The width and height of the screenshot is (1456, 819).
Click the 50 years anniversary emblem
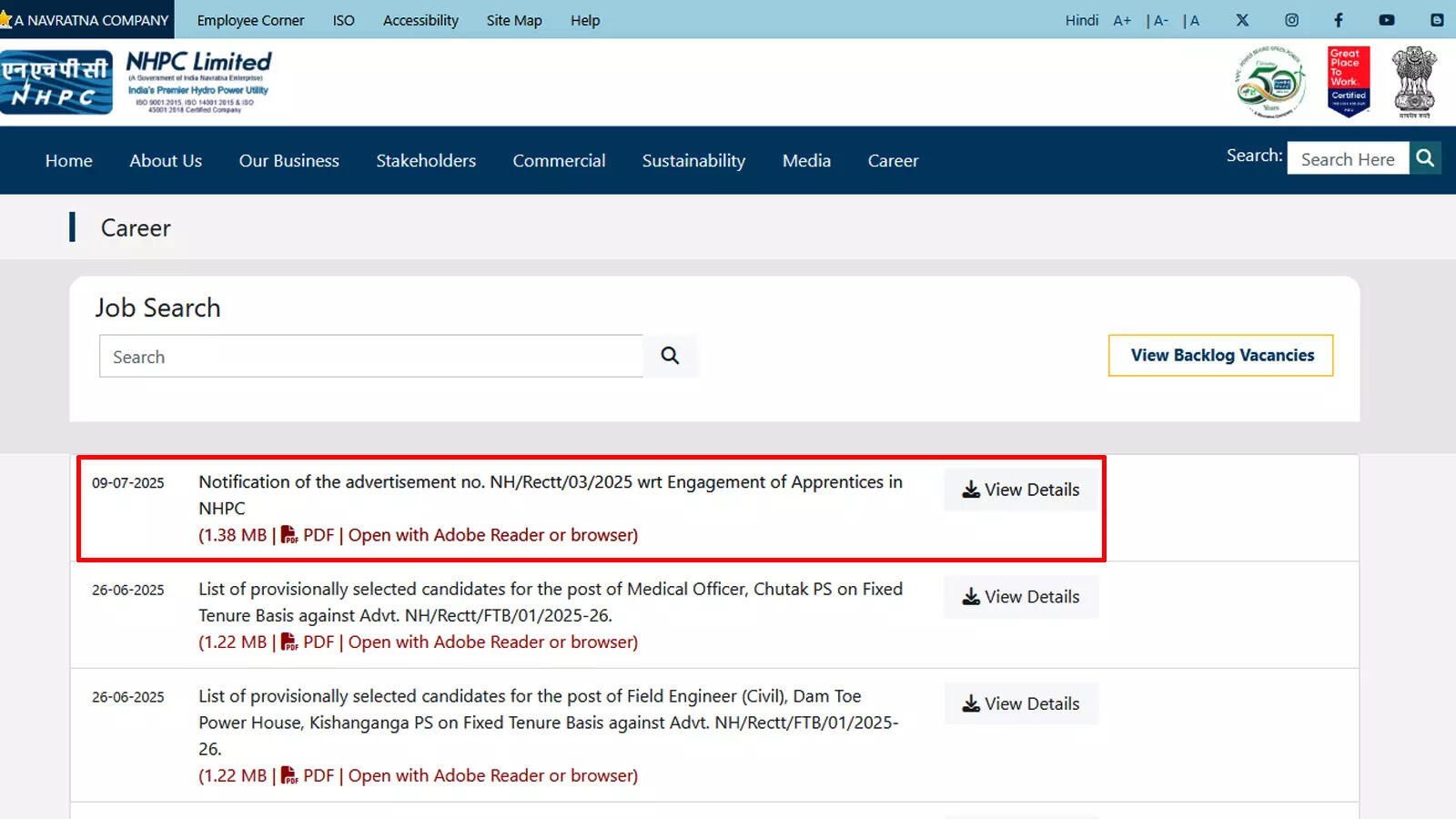point(1270,82)
